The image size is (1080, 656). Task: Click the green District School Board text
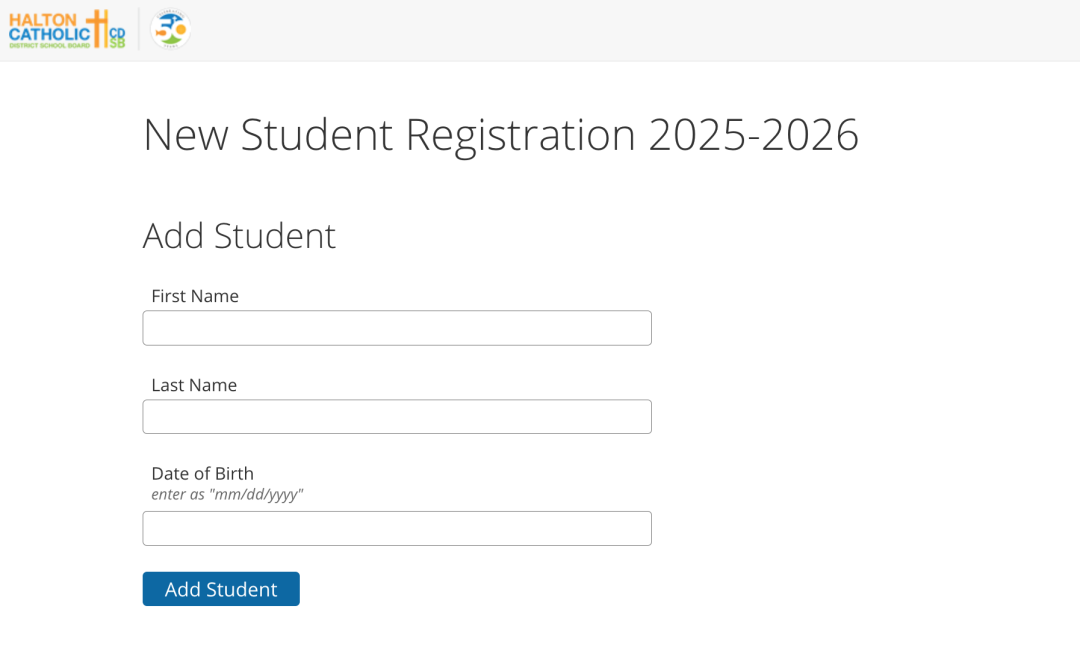click(50, 45)
